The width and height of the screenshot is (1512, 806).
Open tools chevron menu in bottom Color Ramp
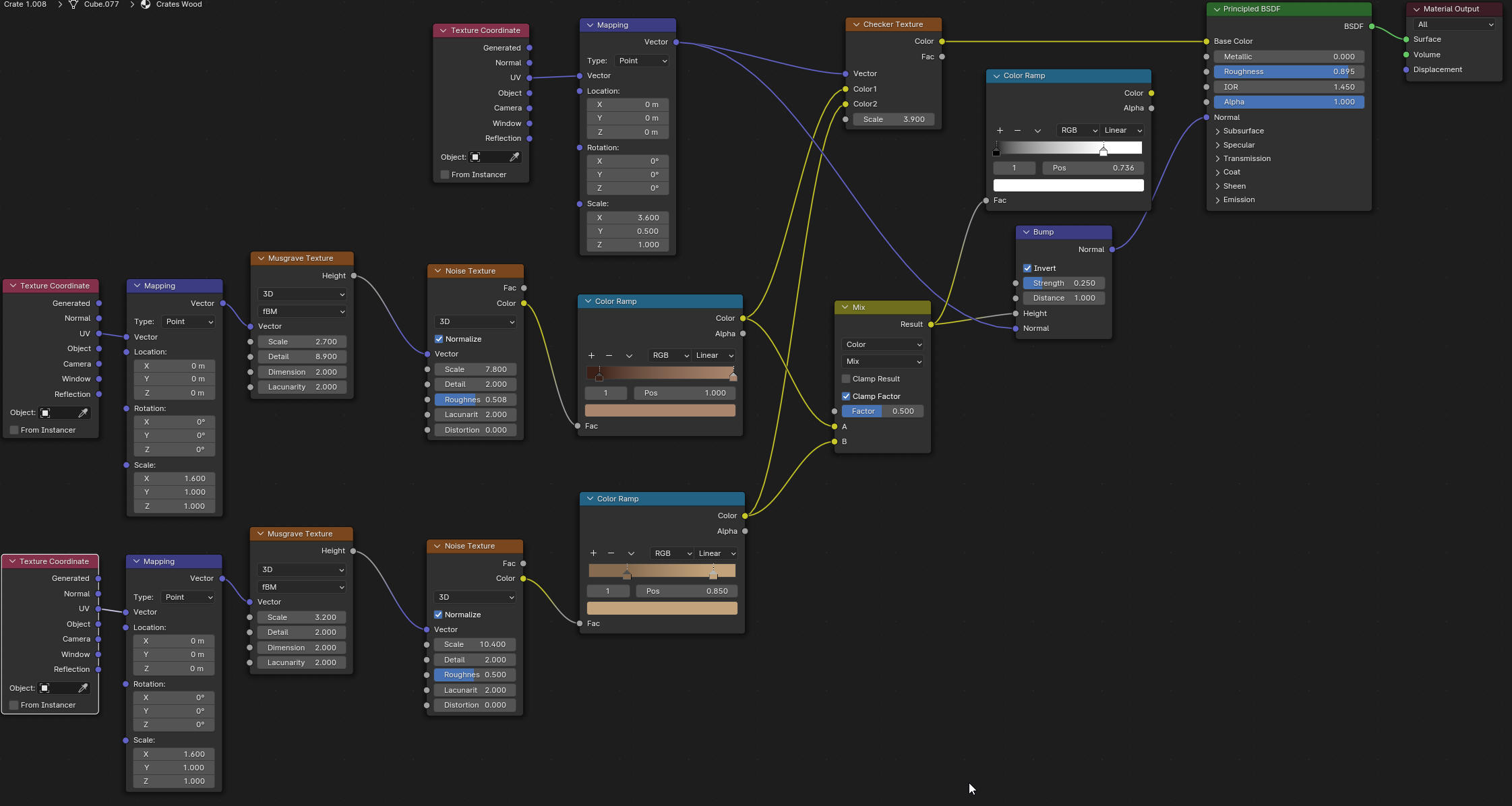click(x=631, y=553)
